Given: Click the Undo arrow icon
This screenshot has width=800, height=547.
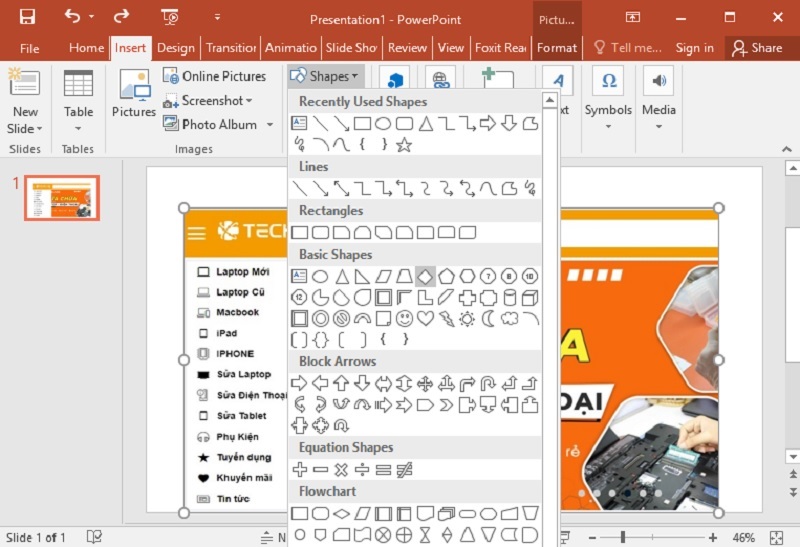Looking at the screenshot, I should (x=73, y=17).
